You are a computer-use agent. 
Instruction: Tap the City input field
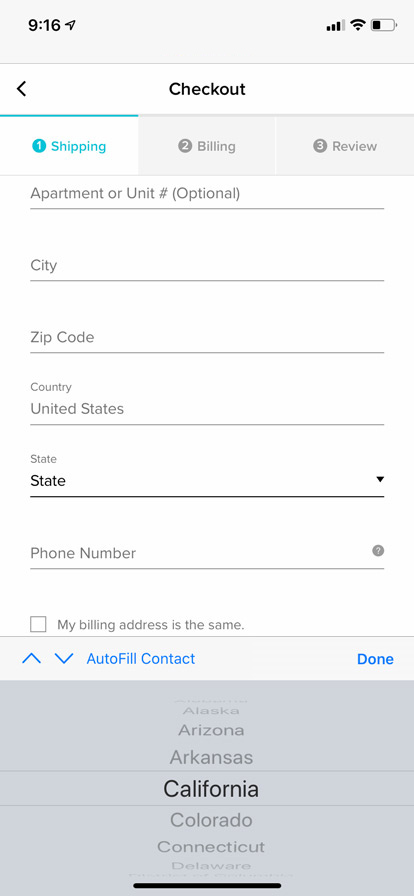tap(207, 266)
